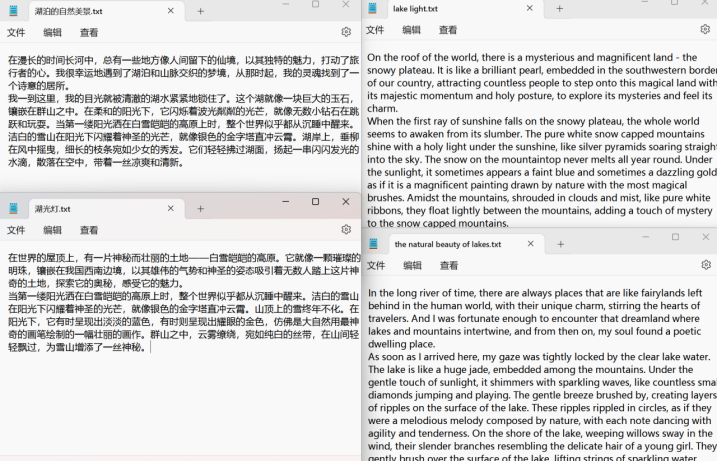Open 文件 menu in lake light.txt window

pos(375,30)
